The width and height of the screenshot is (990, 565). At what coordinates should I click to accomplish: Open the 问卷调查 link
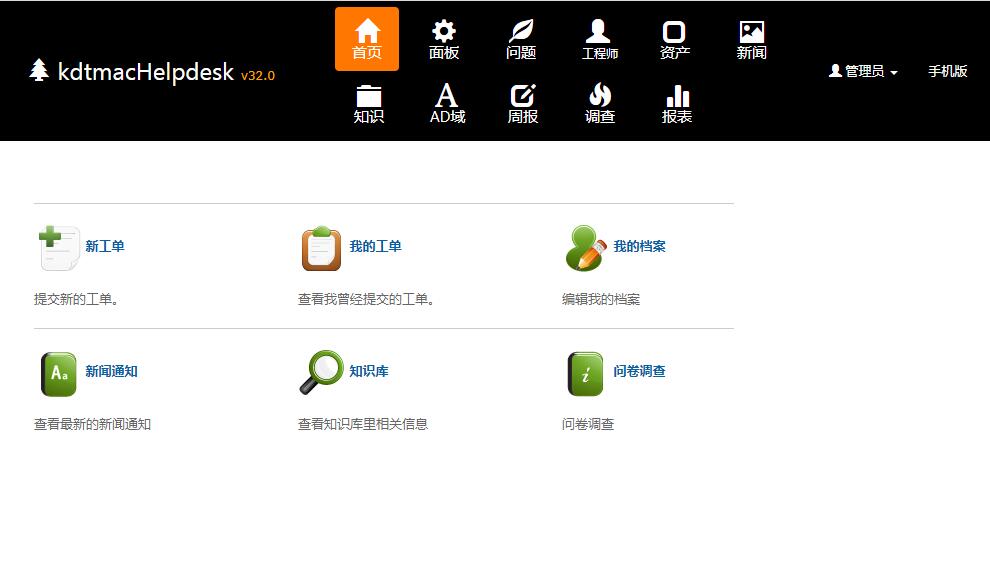[x=640, y=371]
